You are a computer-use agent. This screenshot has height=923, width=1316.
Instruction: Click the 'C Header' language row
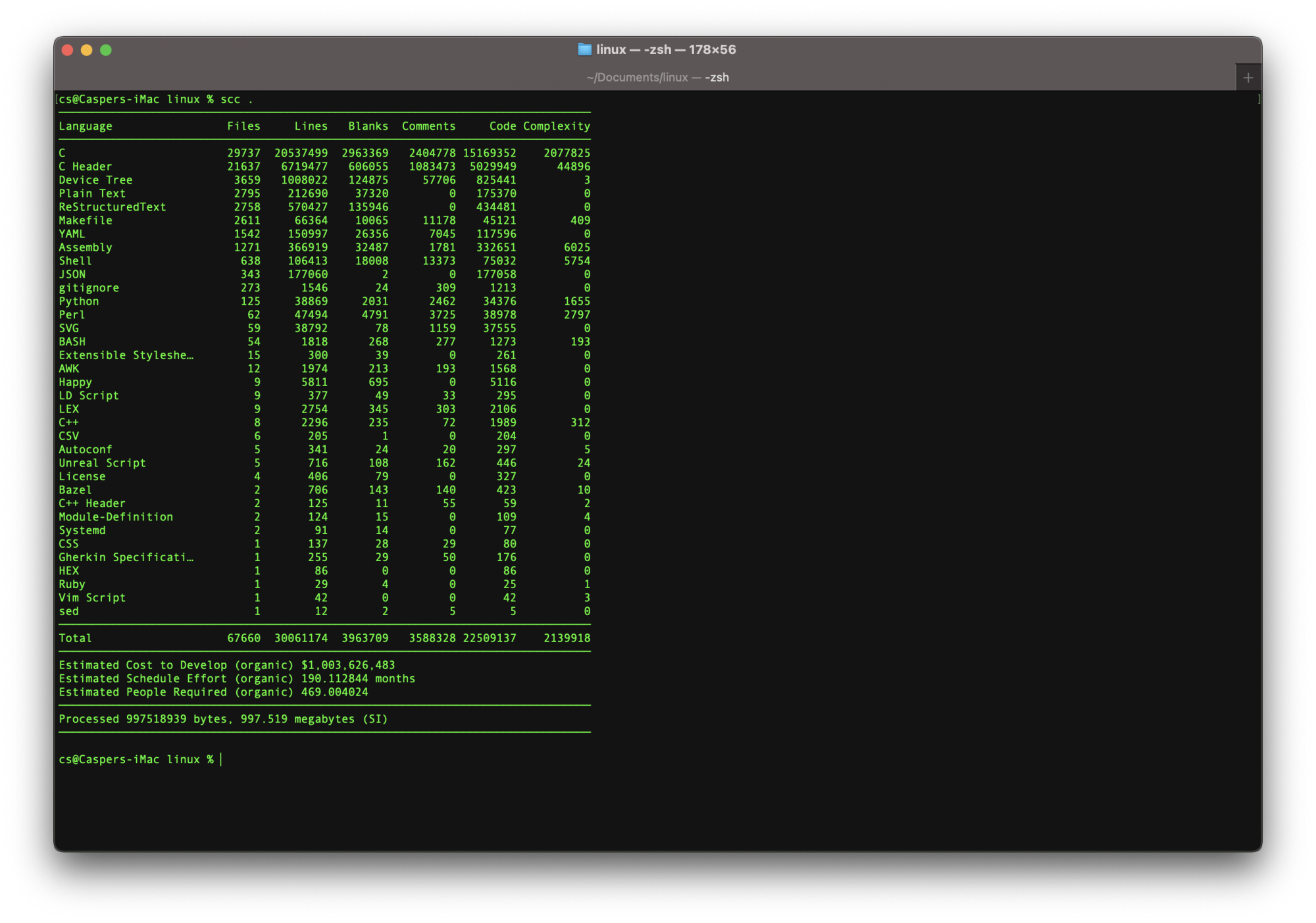tap(324, 166)
